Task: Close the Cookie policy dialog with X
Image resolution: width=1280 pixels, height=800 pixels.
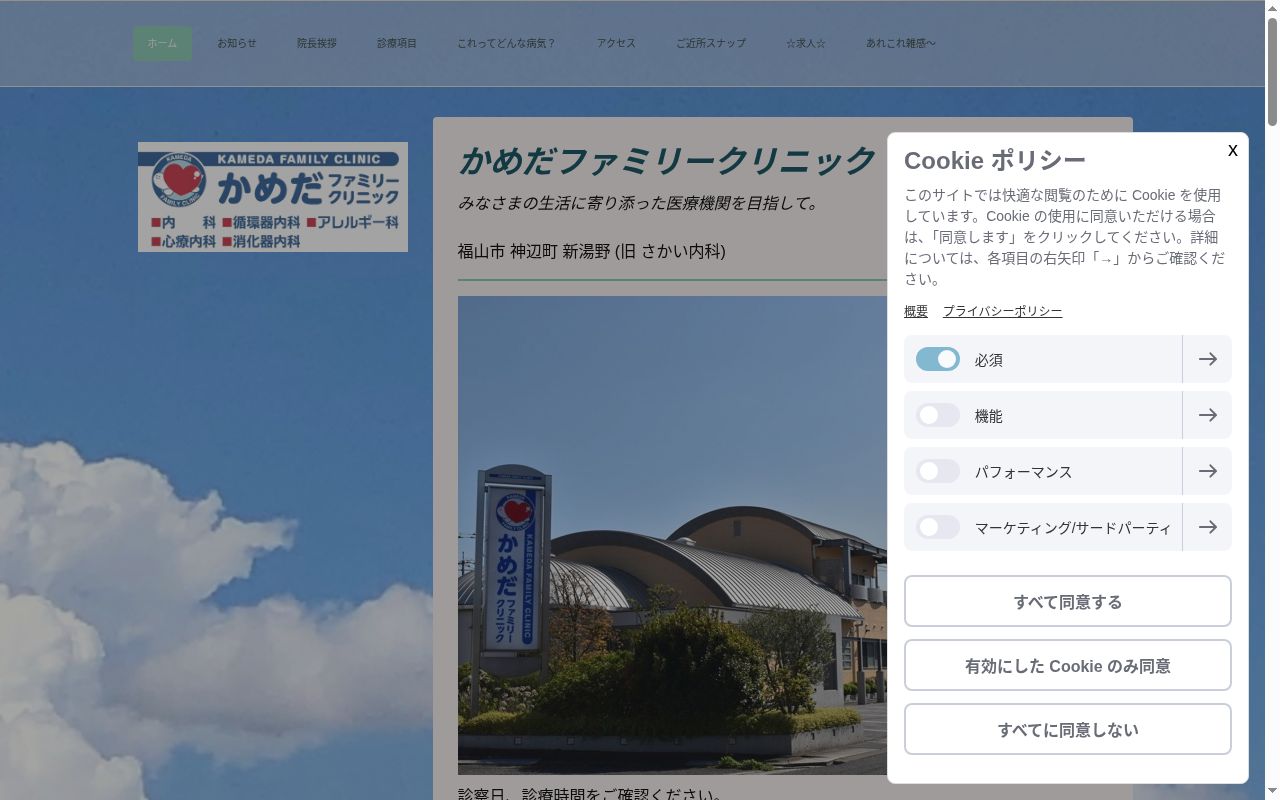Action: tap(1232, 150)
